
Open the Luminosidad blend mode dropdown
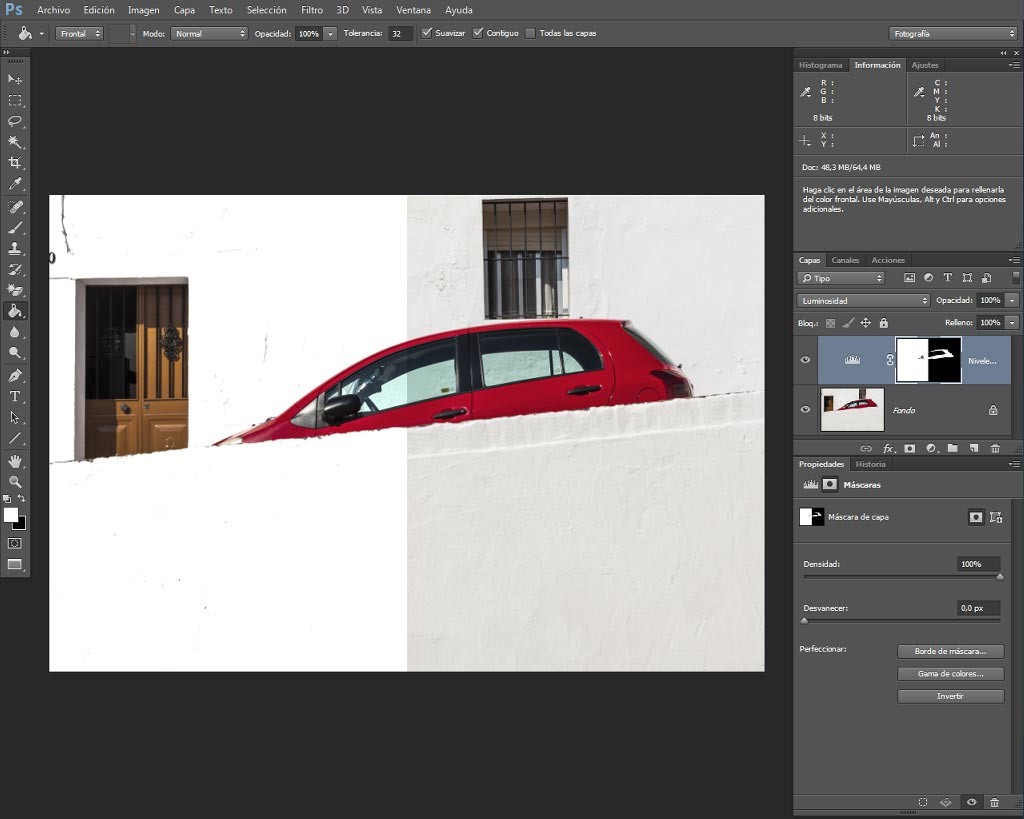[x=863, y=300]
